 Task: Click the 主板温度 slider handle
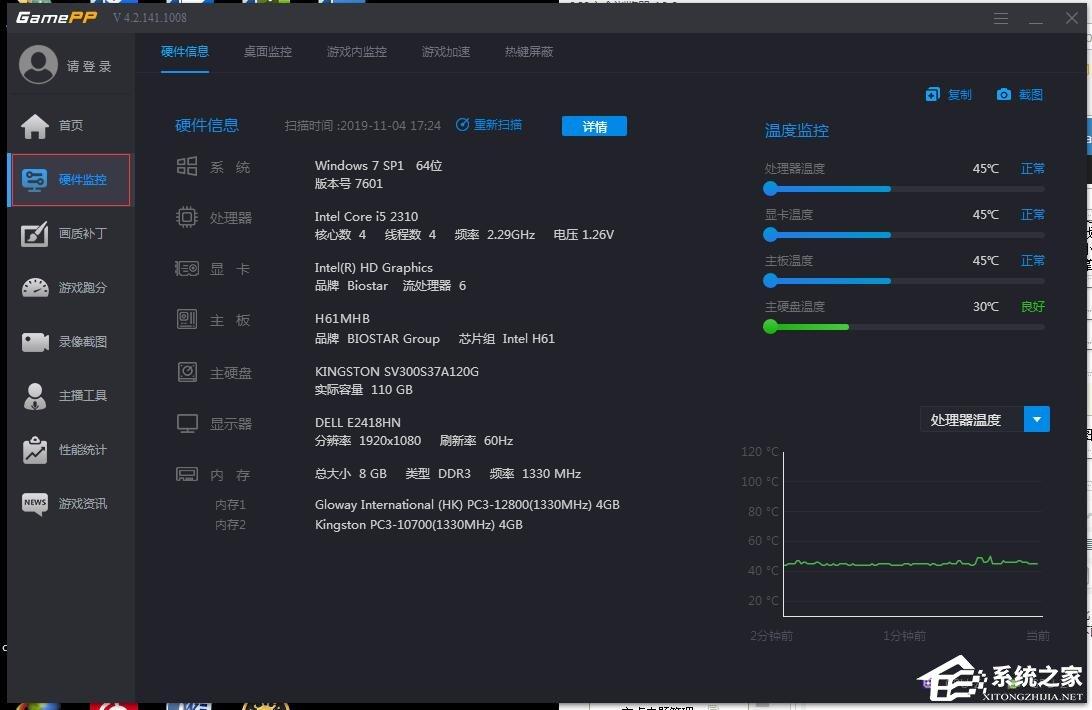tap(770, 281)
